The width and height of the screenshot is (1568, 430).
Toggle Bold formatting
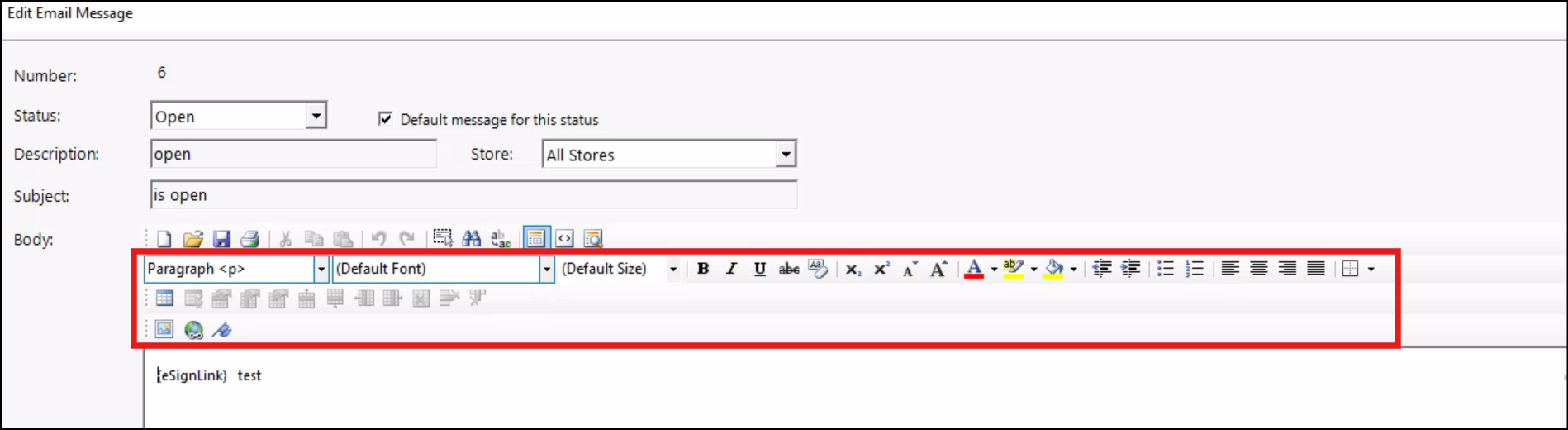point(703,269)
